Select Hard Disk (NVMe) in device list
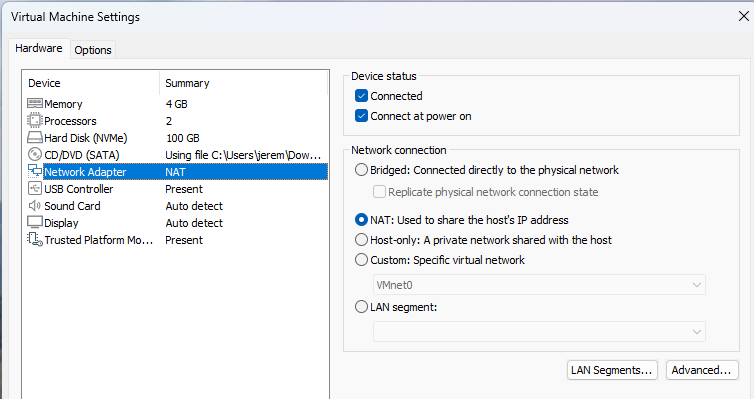 [x=177, y=138]
